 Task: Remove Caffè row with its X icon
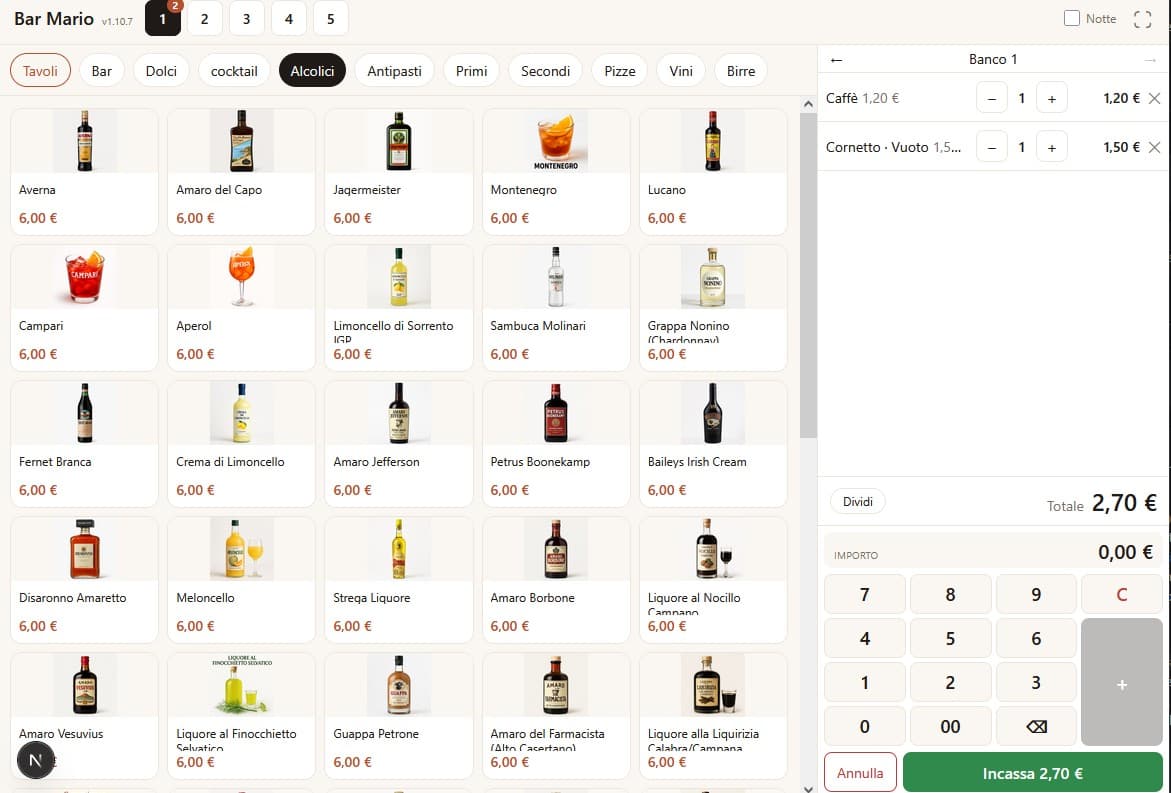point(1154,98)
